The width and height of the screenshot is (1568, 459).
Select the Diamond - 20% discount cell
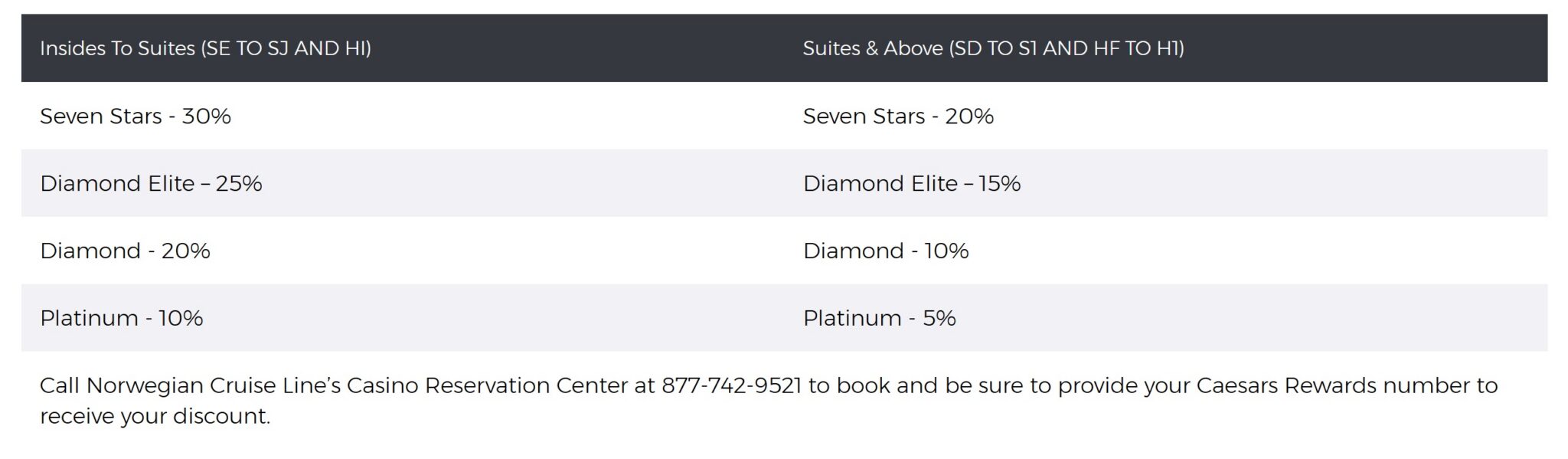point(125,251)
